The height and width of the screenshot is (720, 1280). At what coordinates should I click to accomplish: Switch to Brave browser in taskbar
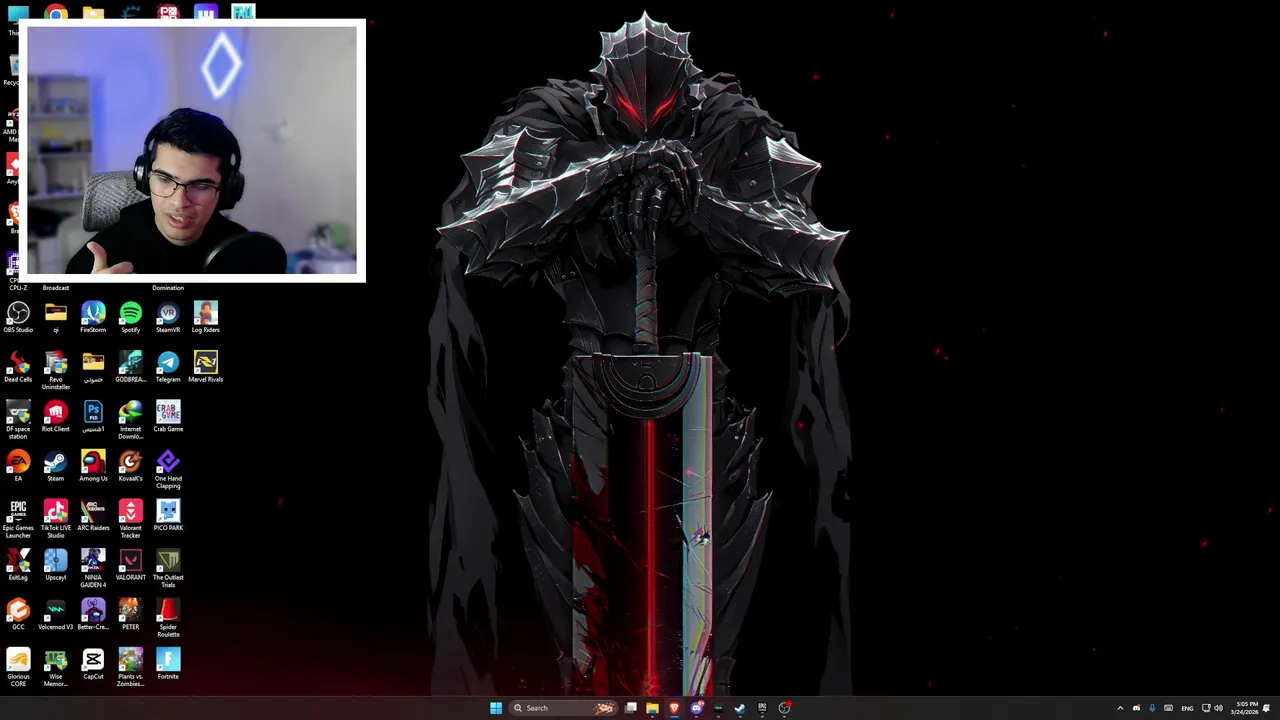pos(674,708)
